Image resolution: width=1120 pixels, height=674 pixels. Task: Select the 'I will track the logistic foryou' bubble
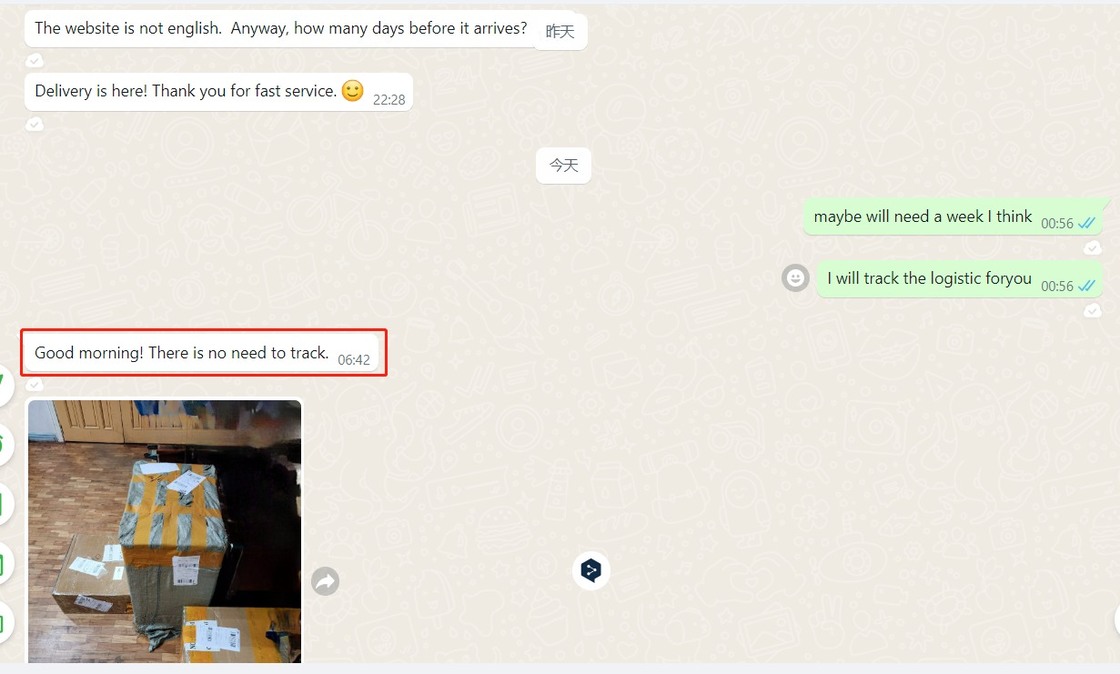pyautogui.click(x=959, y=278)
